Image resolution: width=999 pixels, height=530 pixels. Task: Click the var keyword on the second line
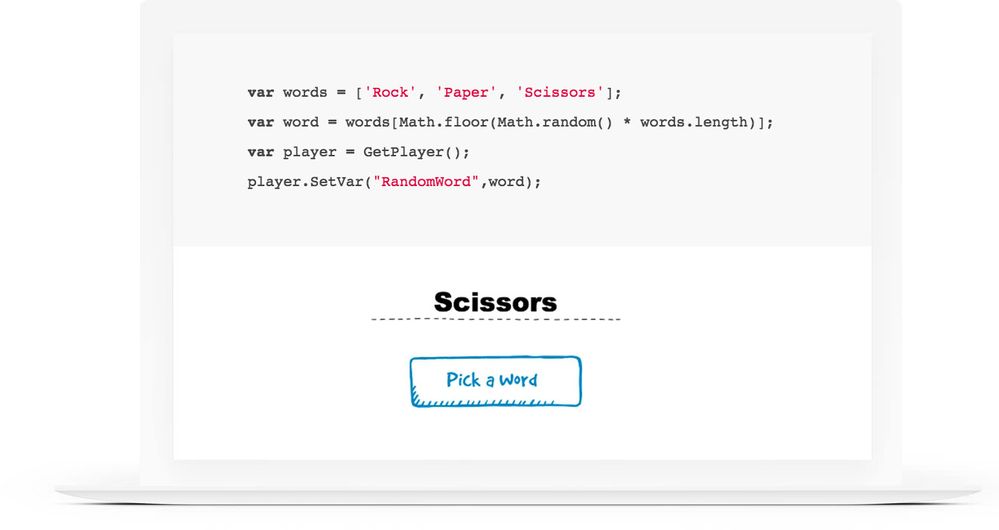tap(260, 122)
